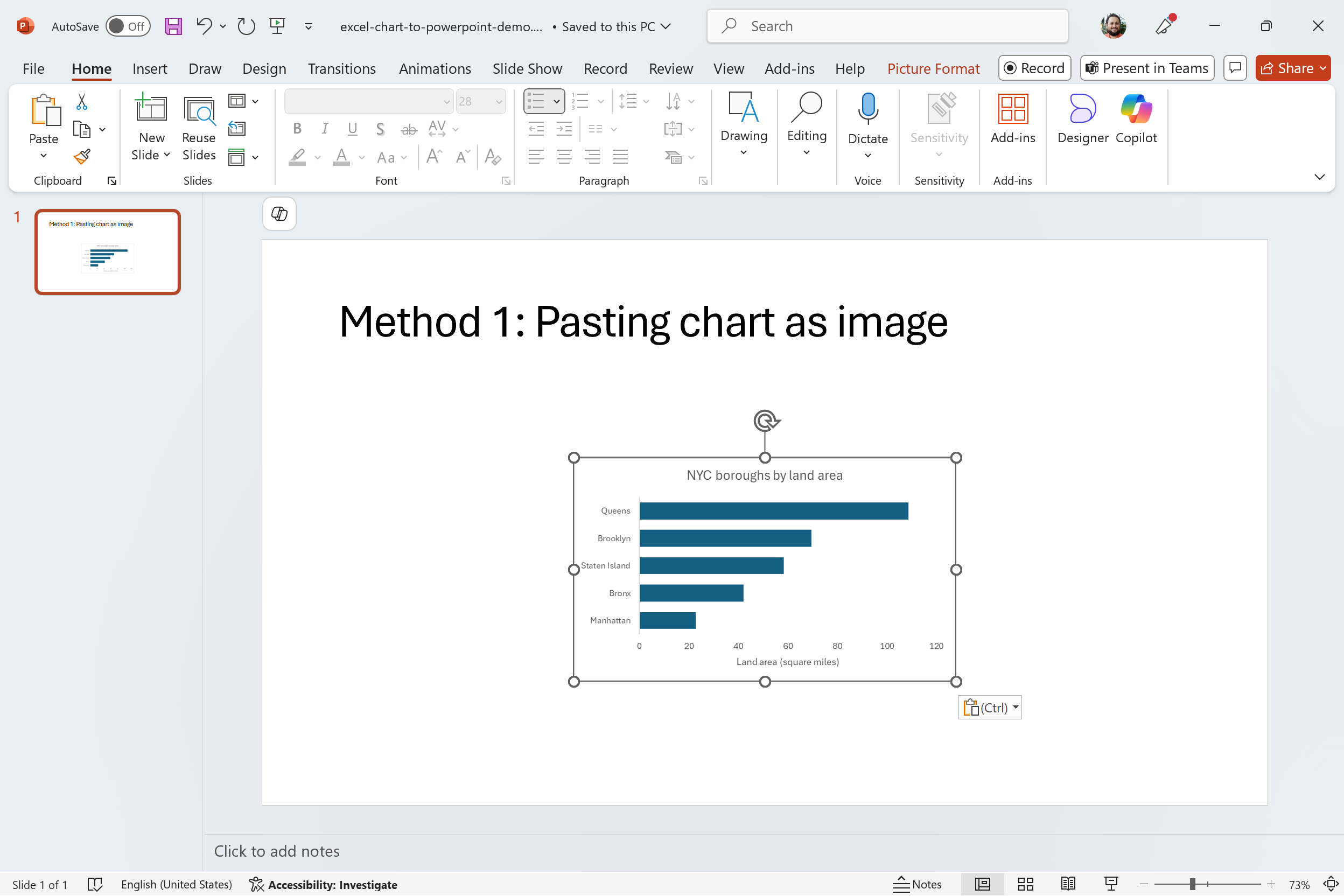The width and height of the screenshot is (1344, 896).
Task: Switch to the Insert tab
Action: [x=150, y=68]
